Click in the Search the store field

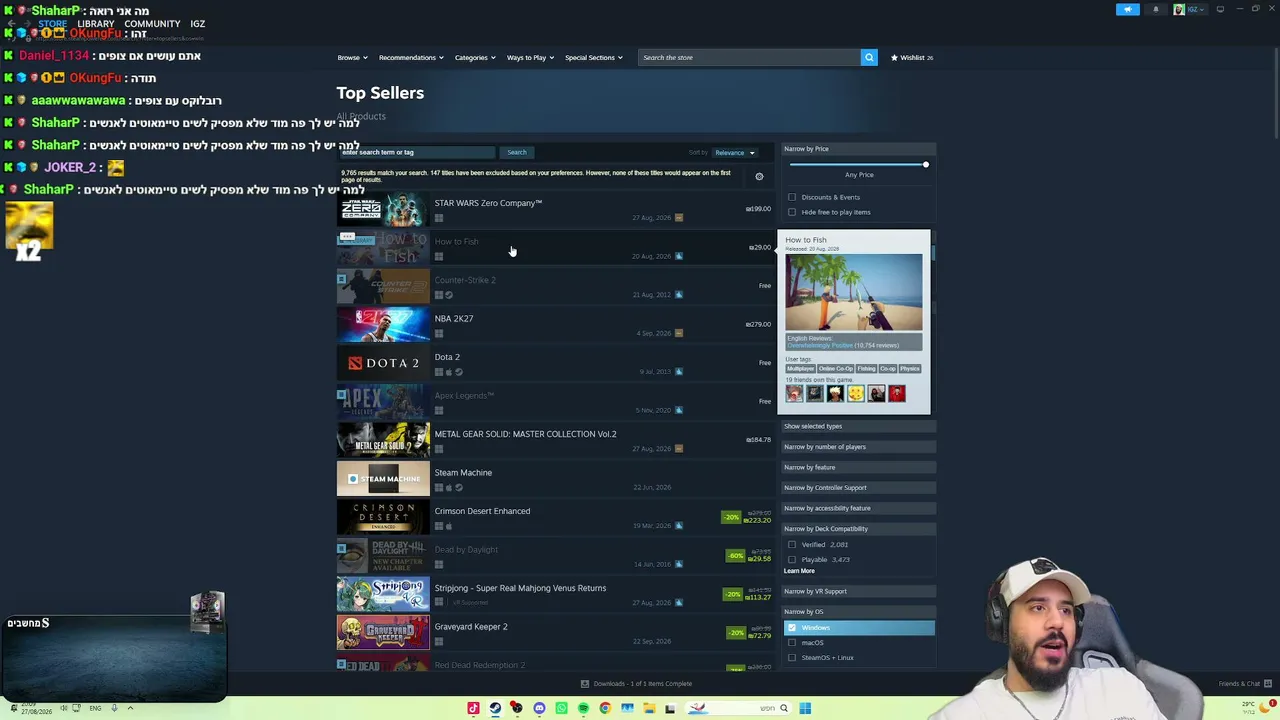(x=750, y=58)
